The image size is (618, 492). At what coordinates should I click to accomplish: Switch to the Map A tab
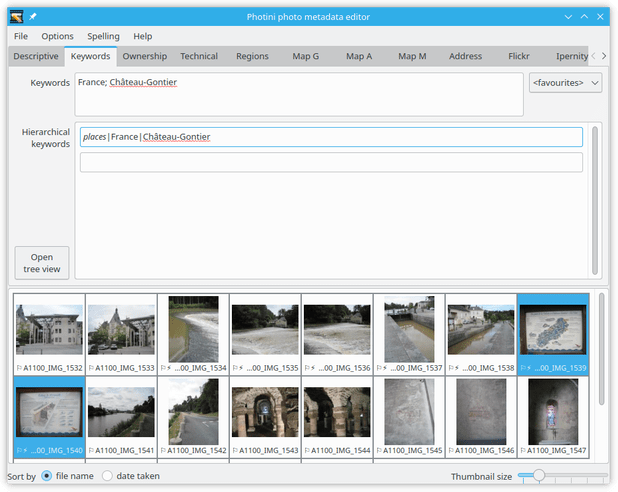tap(359, 56)
